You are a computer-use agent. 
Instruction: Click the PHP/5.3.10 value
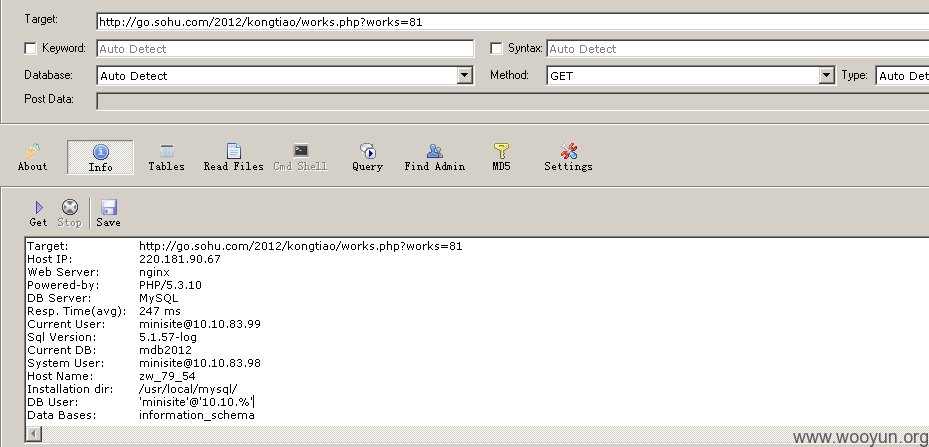(170, 285)
